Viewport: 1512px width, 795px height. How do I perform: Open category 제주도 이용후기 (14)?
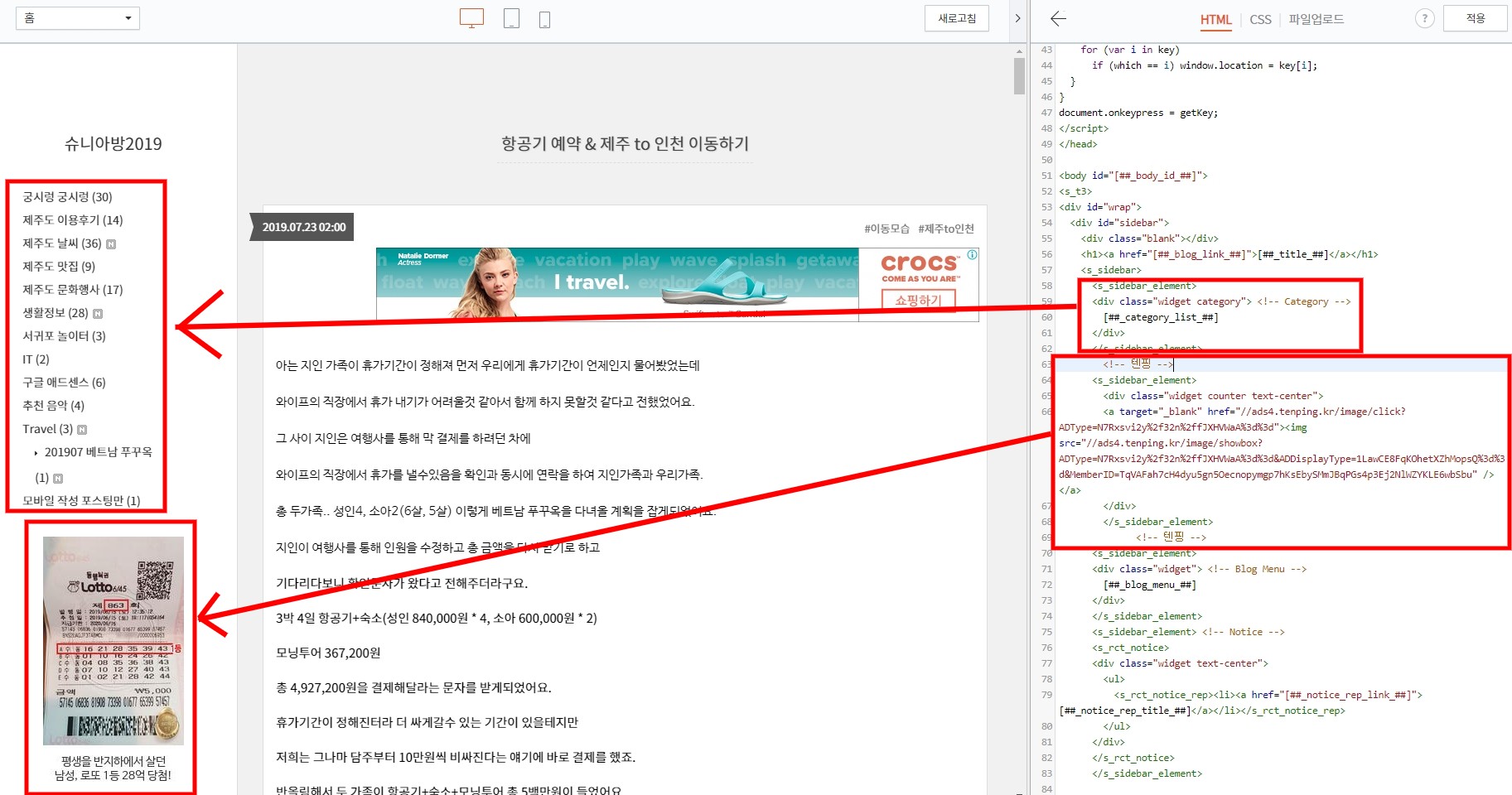point(72,220)
